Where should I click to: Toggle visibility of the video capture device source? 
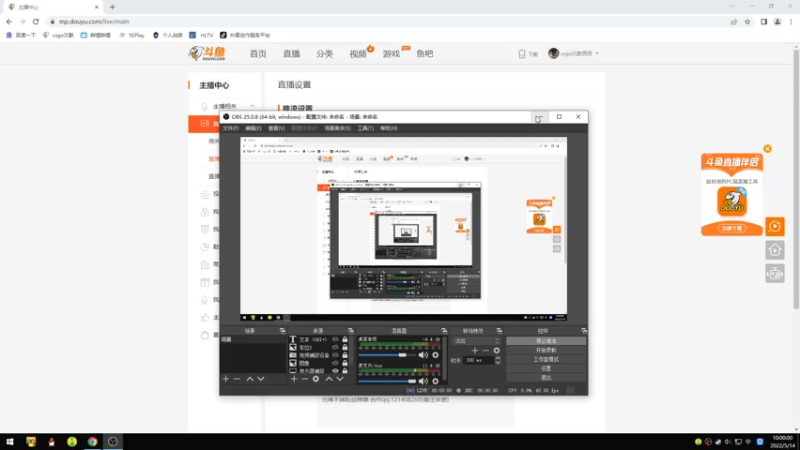(335, 355)
